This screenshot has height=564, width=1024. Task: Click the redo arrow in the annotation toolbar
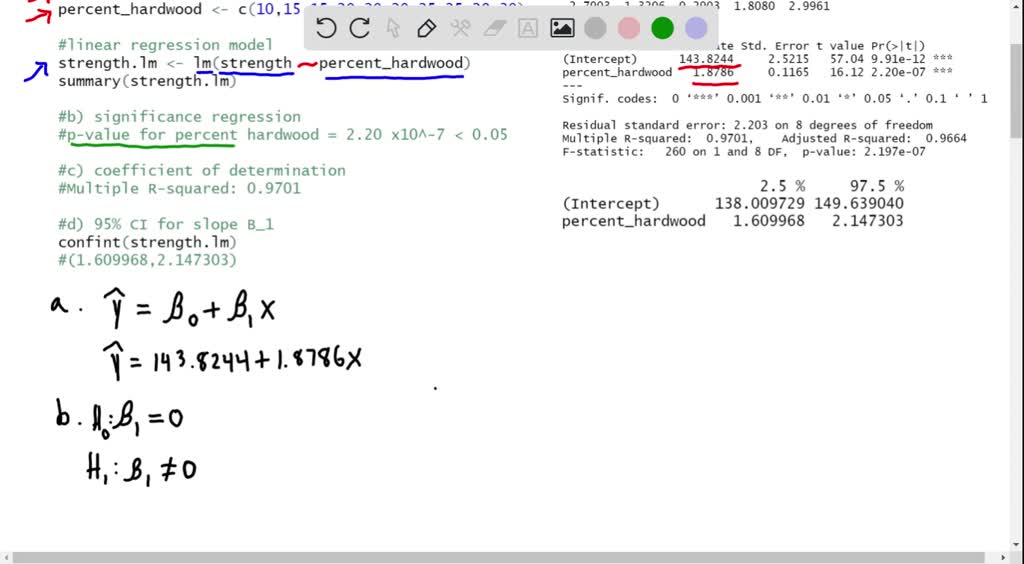(359, 28)
